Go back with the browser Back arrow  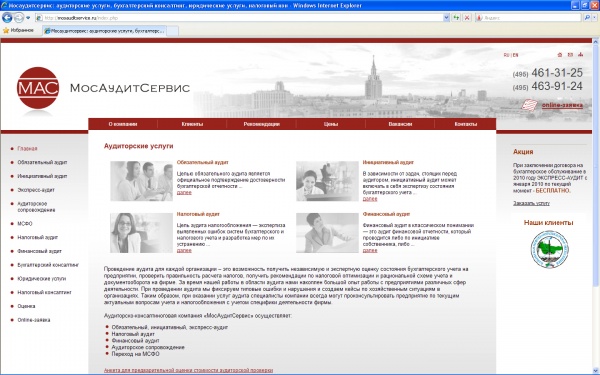click(7, 18)
